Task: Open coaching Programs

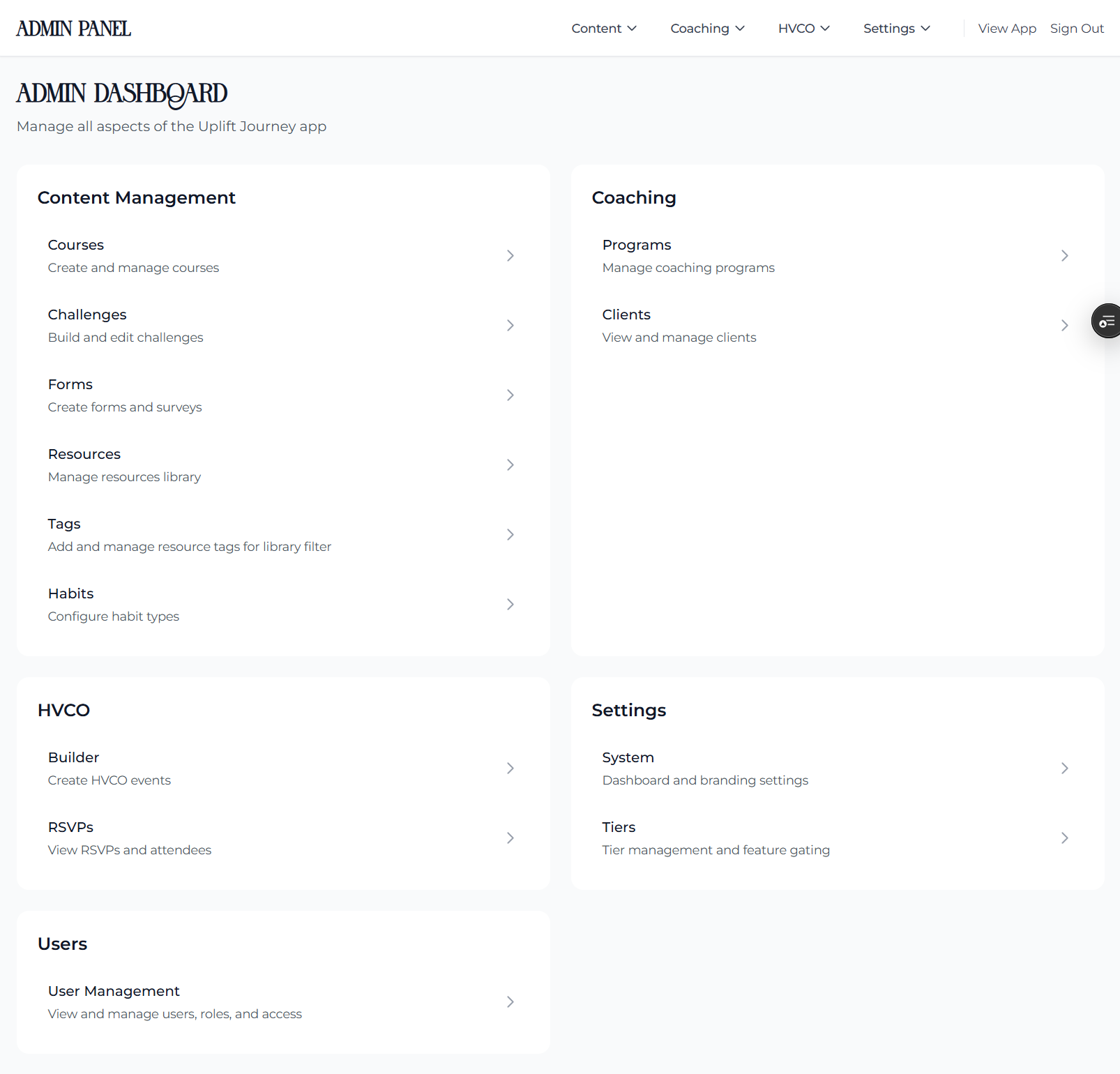Action: (x=838, y=256)
